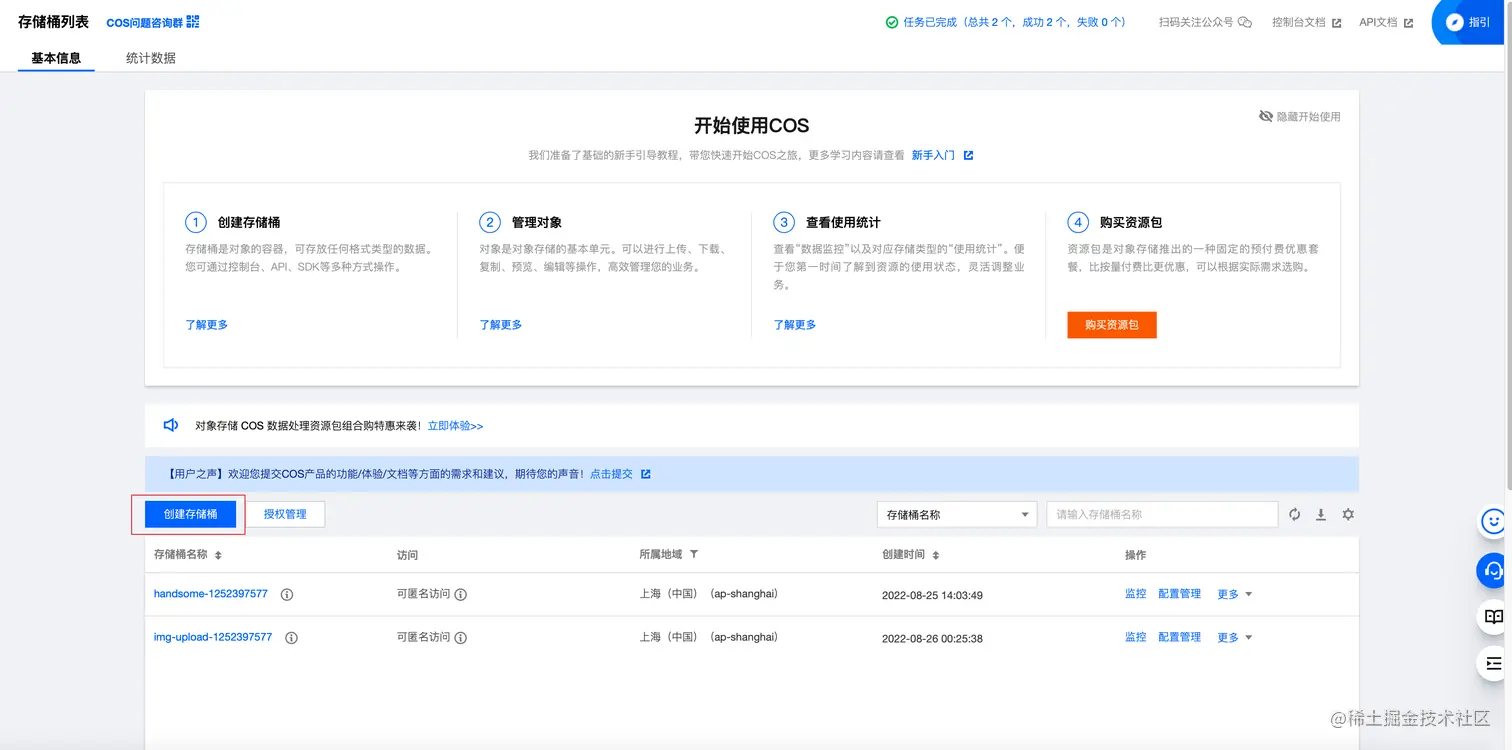
Task: Open the handsome-1252397577 bucket
Action: (x=211, y=594)
